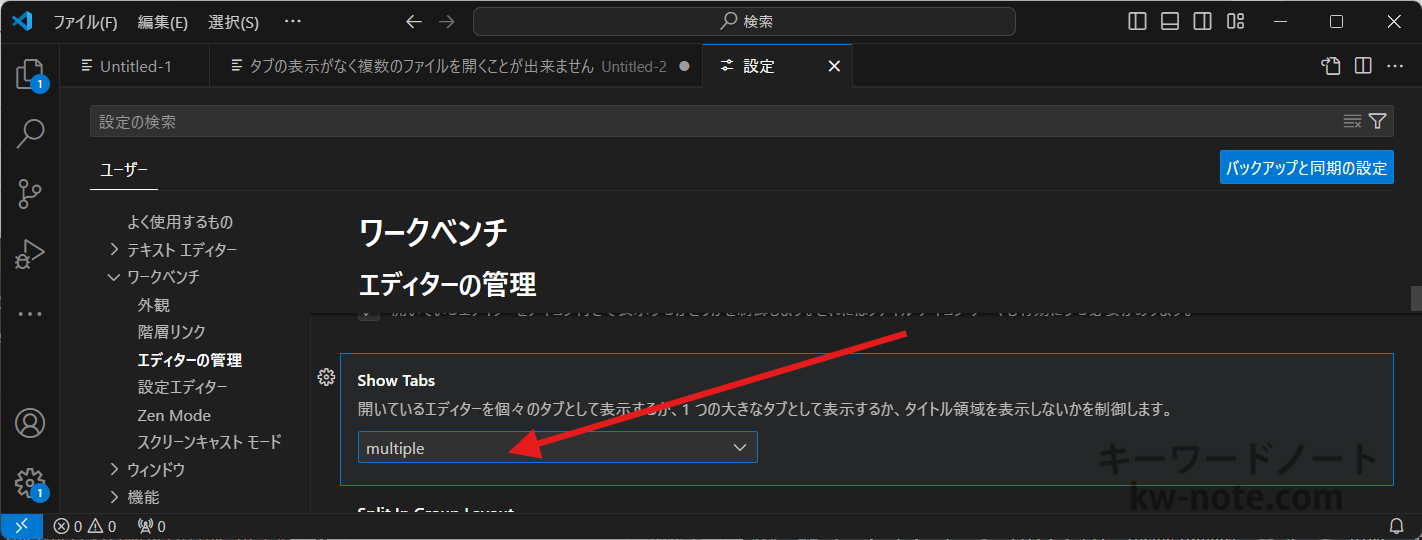
Task: Click the Accounts icon
Action: click(30, 423)
